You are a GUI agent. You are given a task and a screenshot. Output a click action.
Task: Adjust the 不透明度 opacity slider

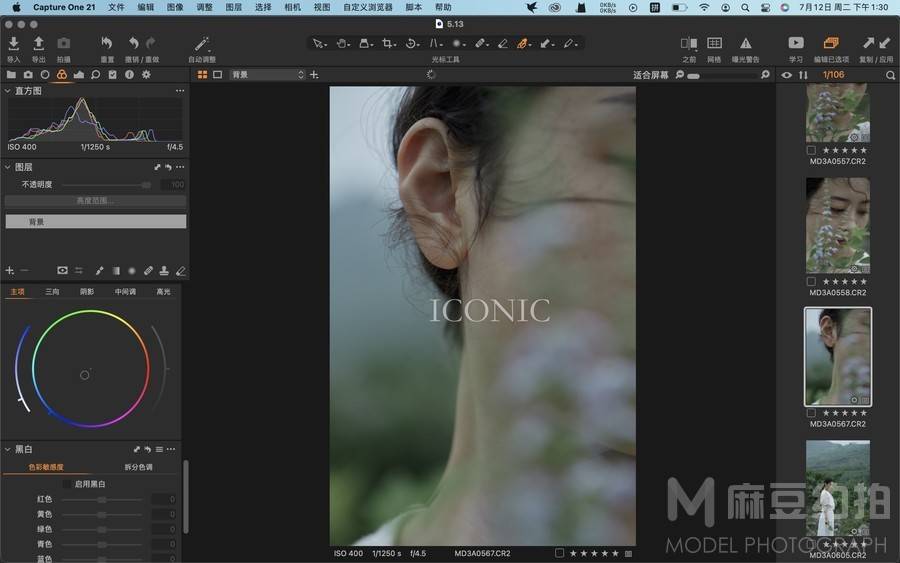tap(106, 185)
